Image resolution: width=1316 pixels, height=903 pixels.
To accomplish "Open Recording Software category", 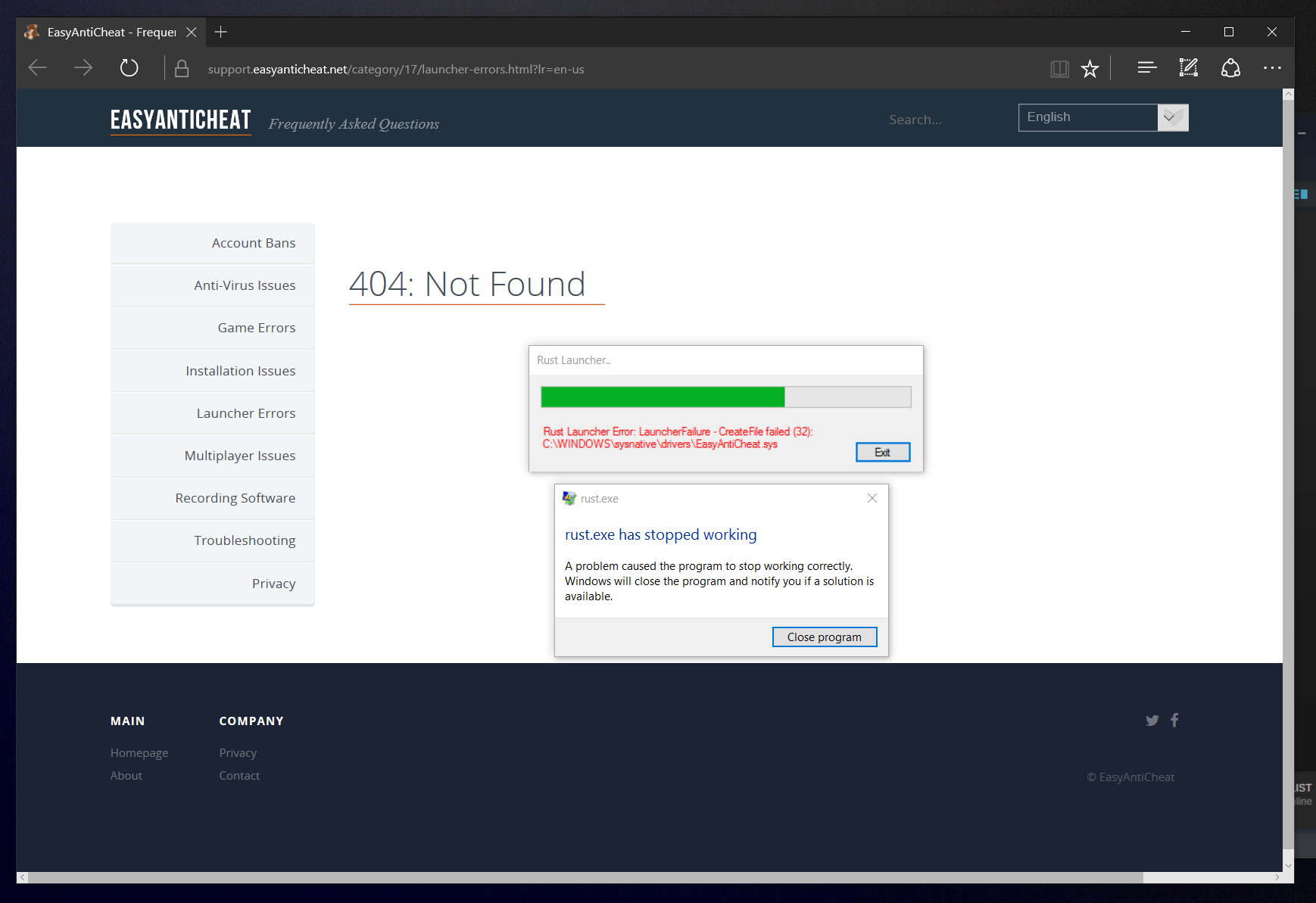I will click(213, 498).
